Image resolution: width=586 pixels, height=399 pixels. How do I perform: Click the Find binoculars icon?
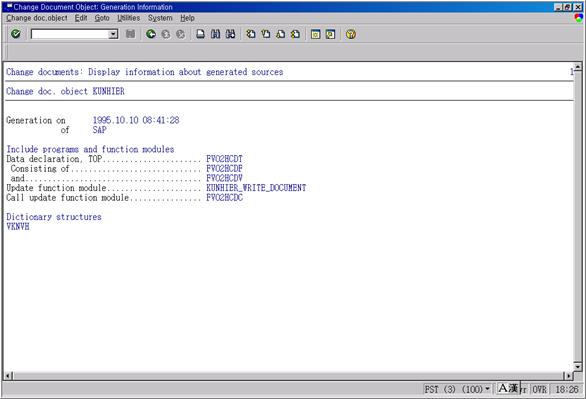(x=216, y=34)
